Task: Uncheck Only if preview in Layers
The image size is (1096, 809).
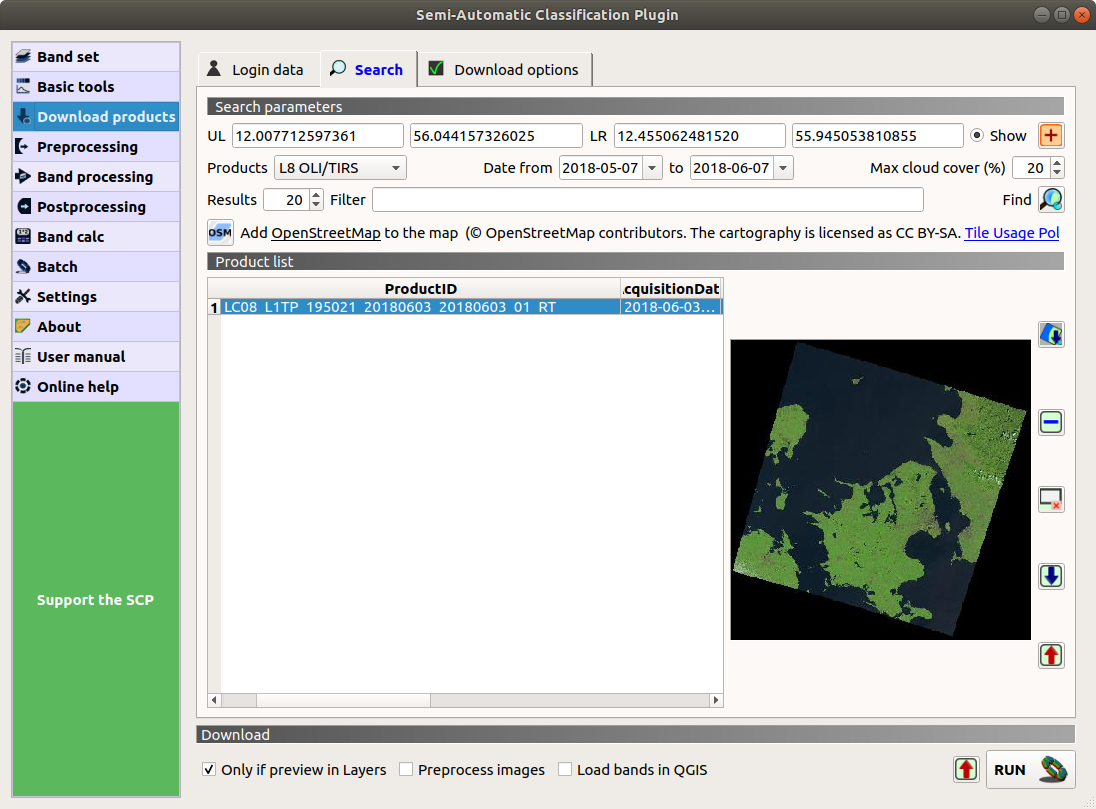Action: (x=209, y=770)
